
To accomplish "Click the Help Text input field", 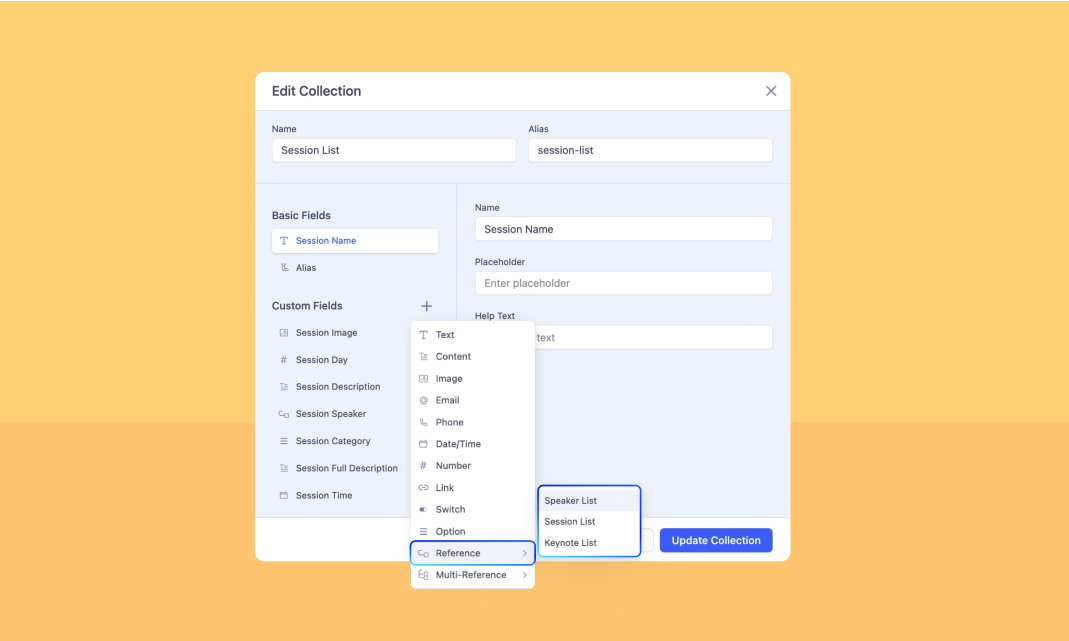I will point(653,338).
